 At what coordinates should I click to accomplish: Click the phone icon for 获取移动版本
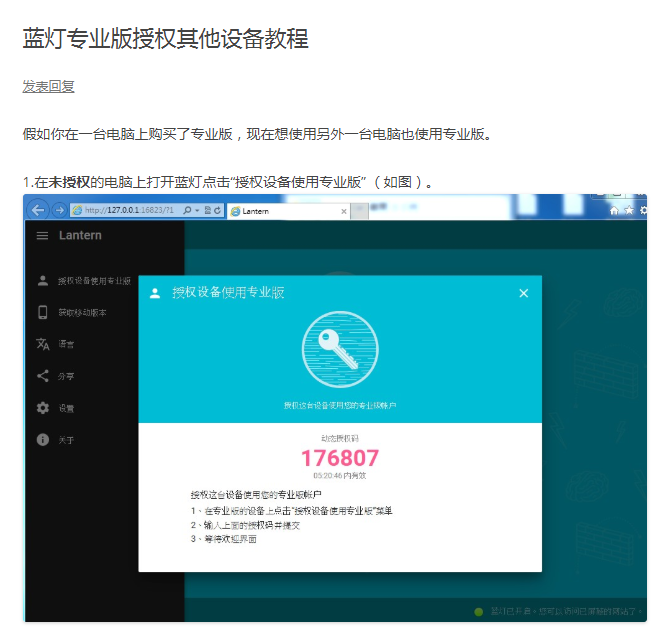[43, 312]
